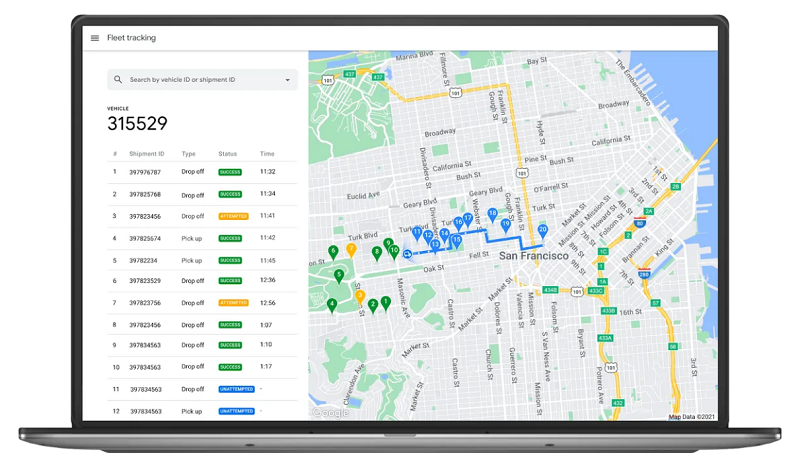Select blue map marker 13
This screenshot has height=465, width=800.
tap(435, 247)
